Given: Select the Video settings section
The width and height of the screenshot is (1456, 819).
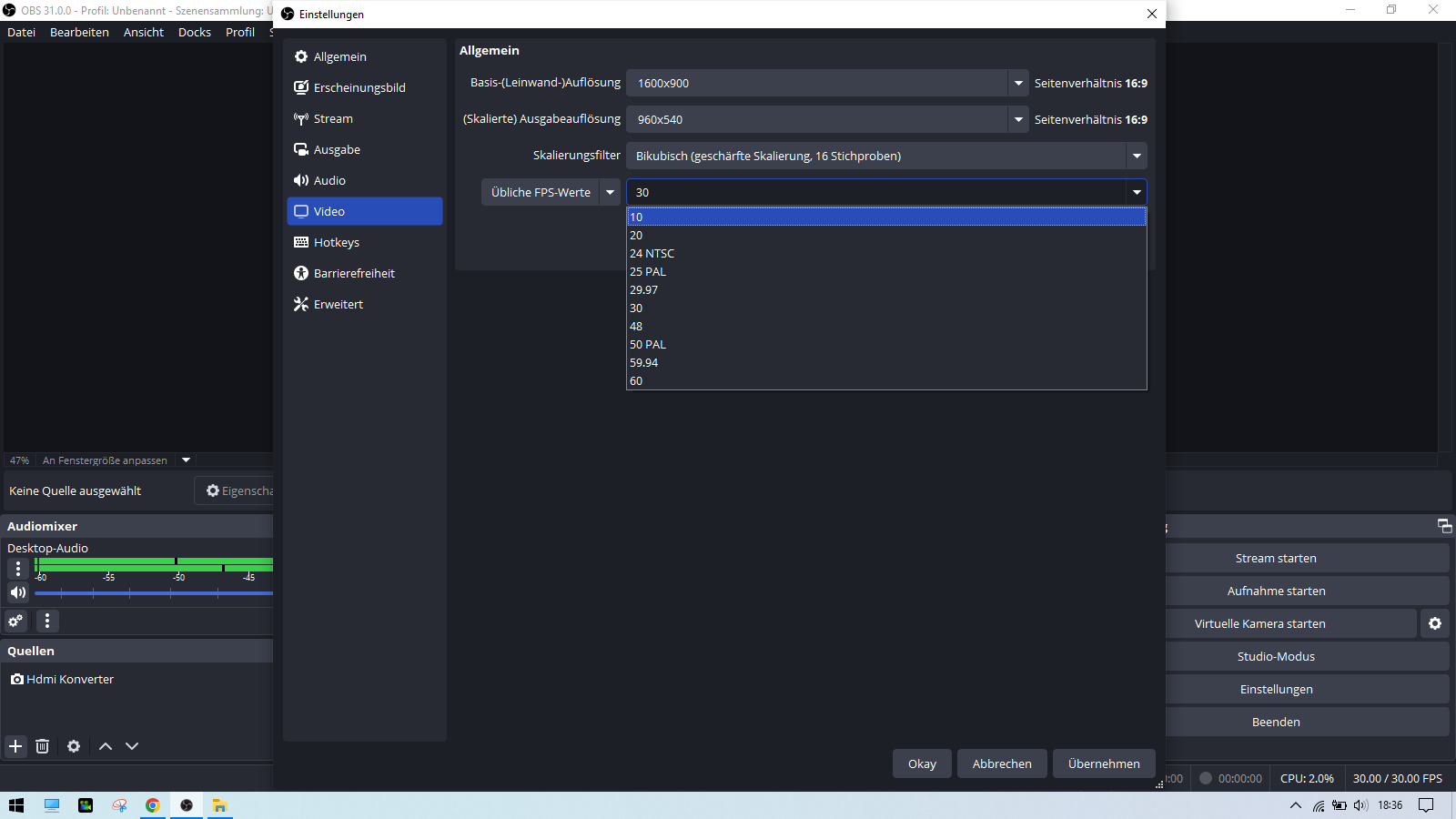Looking at the screenshot, I should point(365,211).
